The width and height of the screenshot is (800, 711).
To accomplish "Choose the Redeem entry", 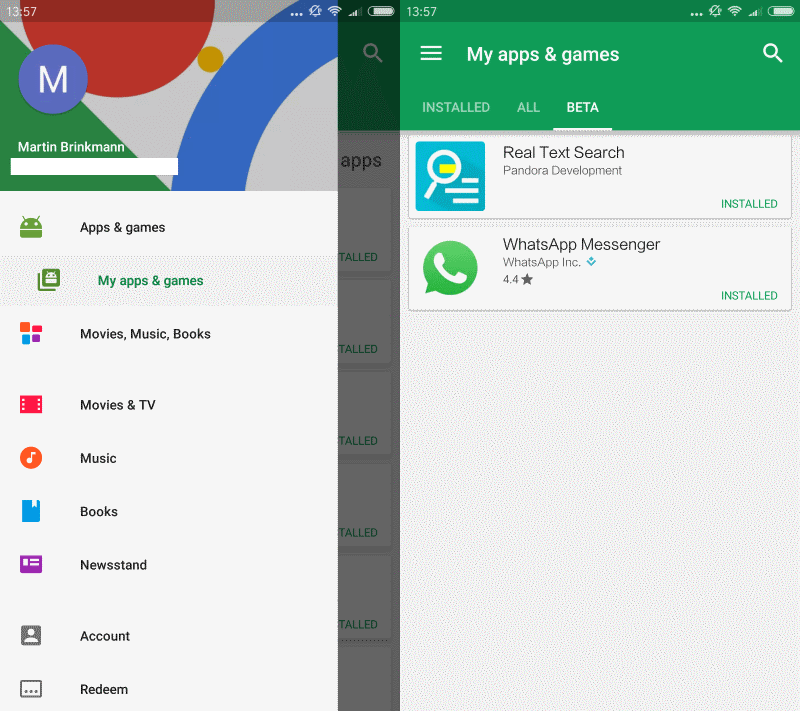I will pyautogui.click(x=169, y=689).
